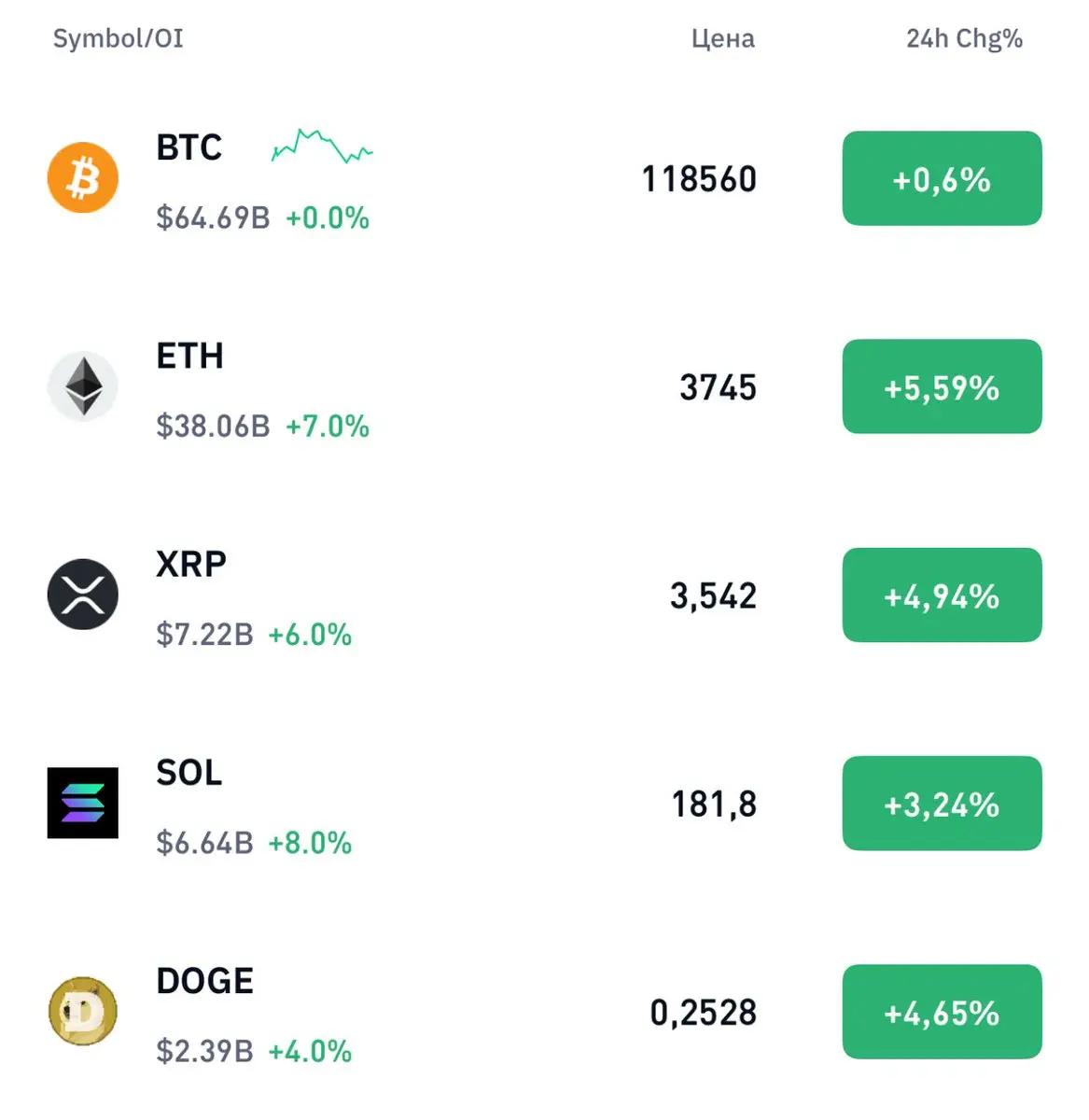Click the Solana gradient logo icon
The width and height of the screenshot is (1089, 1120).
[83, 803]
